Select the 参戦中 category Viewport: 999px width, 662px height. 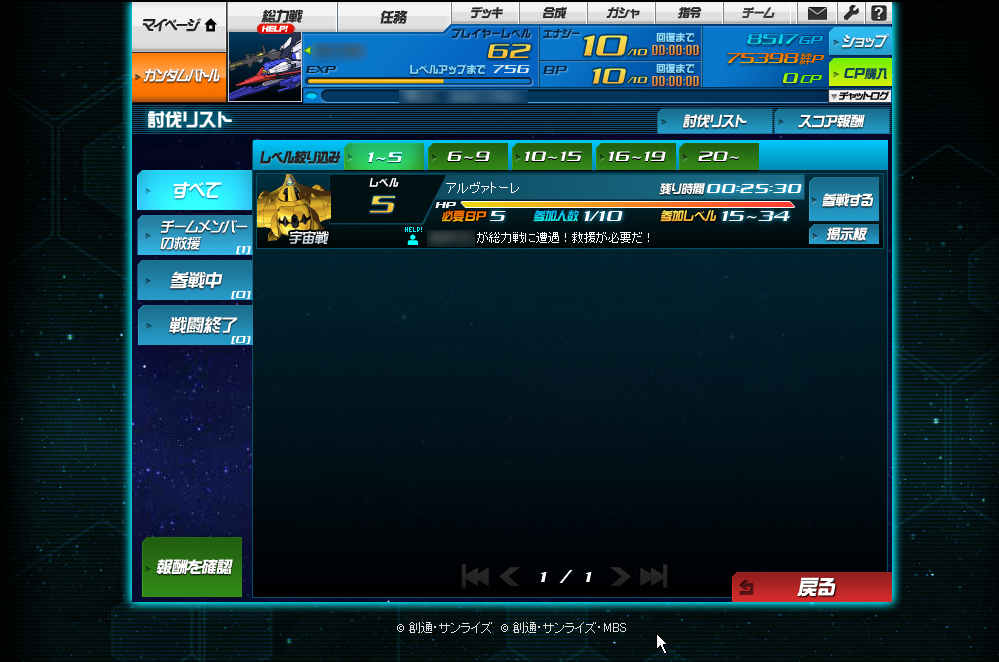pyautogui.click(x=195, y=280)
